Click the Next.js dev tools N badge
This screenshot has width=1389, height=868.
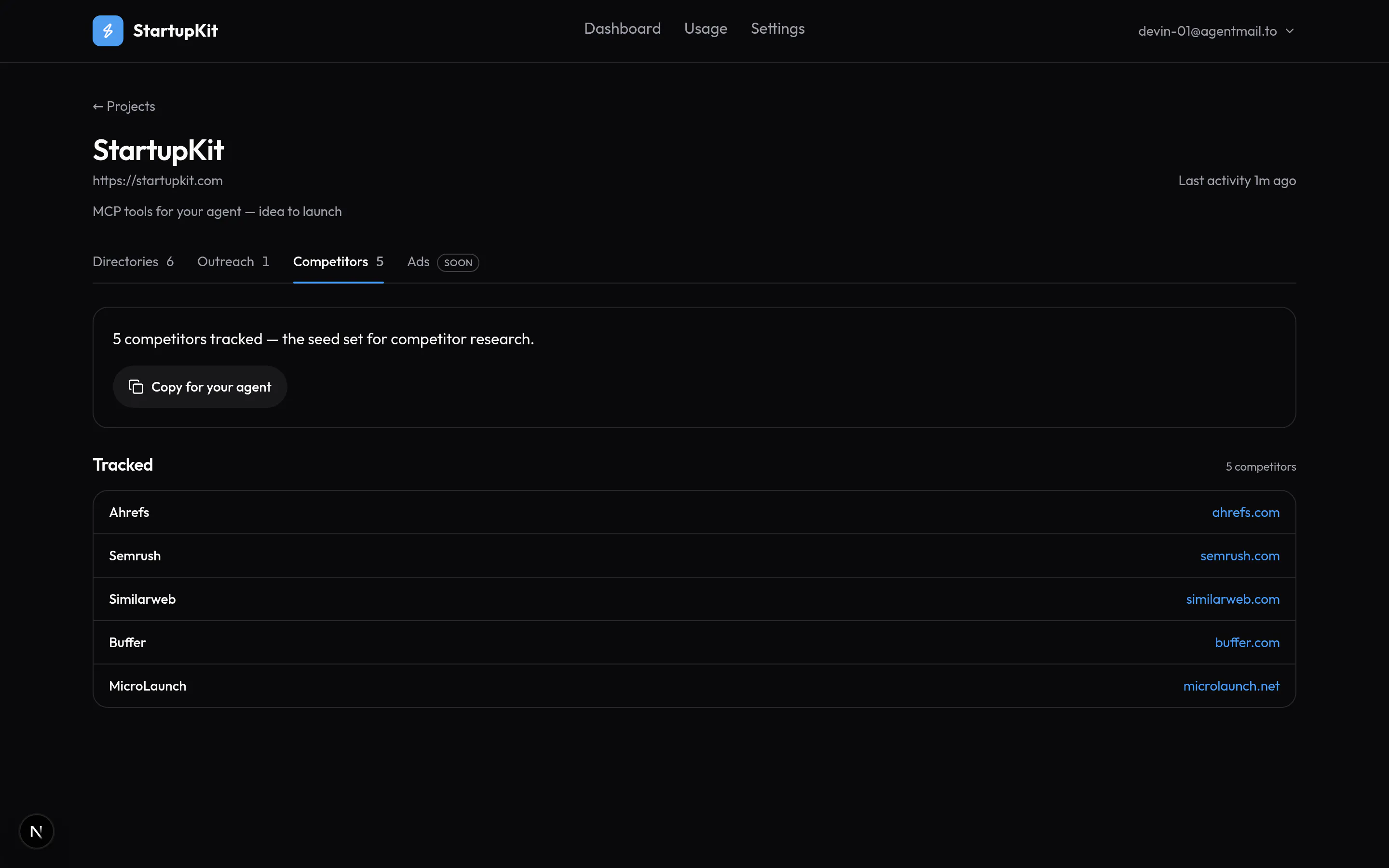(x=36, y=831)
